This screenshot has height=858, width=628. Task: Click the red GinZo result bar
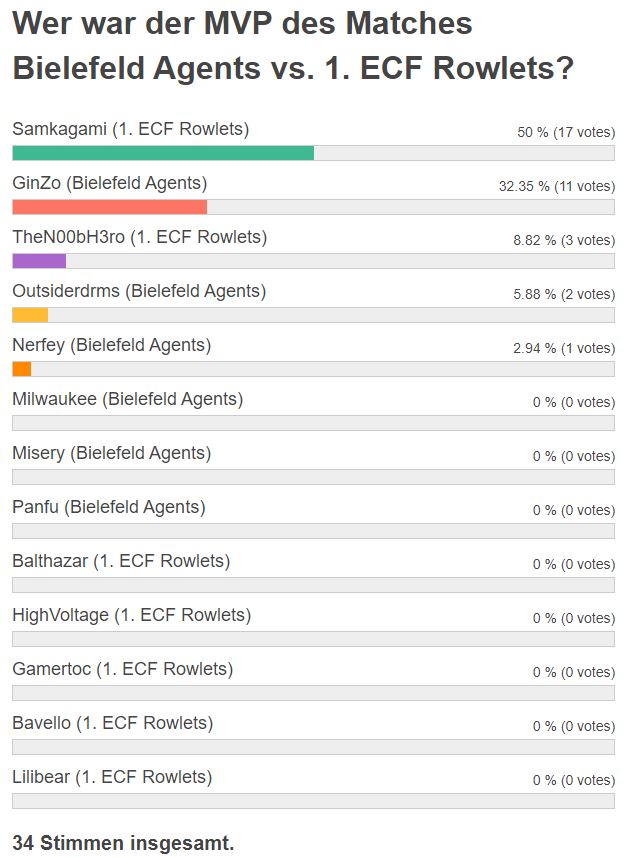tap(109, 207)
